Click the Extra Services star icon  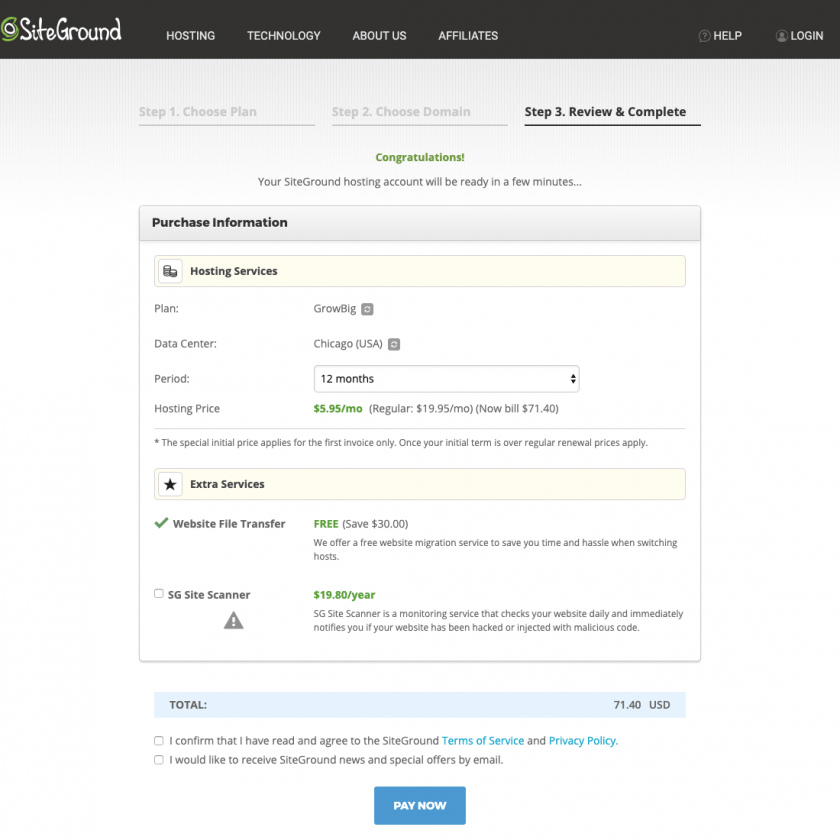(x=170, y=484)
